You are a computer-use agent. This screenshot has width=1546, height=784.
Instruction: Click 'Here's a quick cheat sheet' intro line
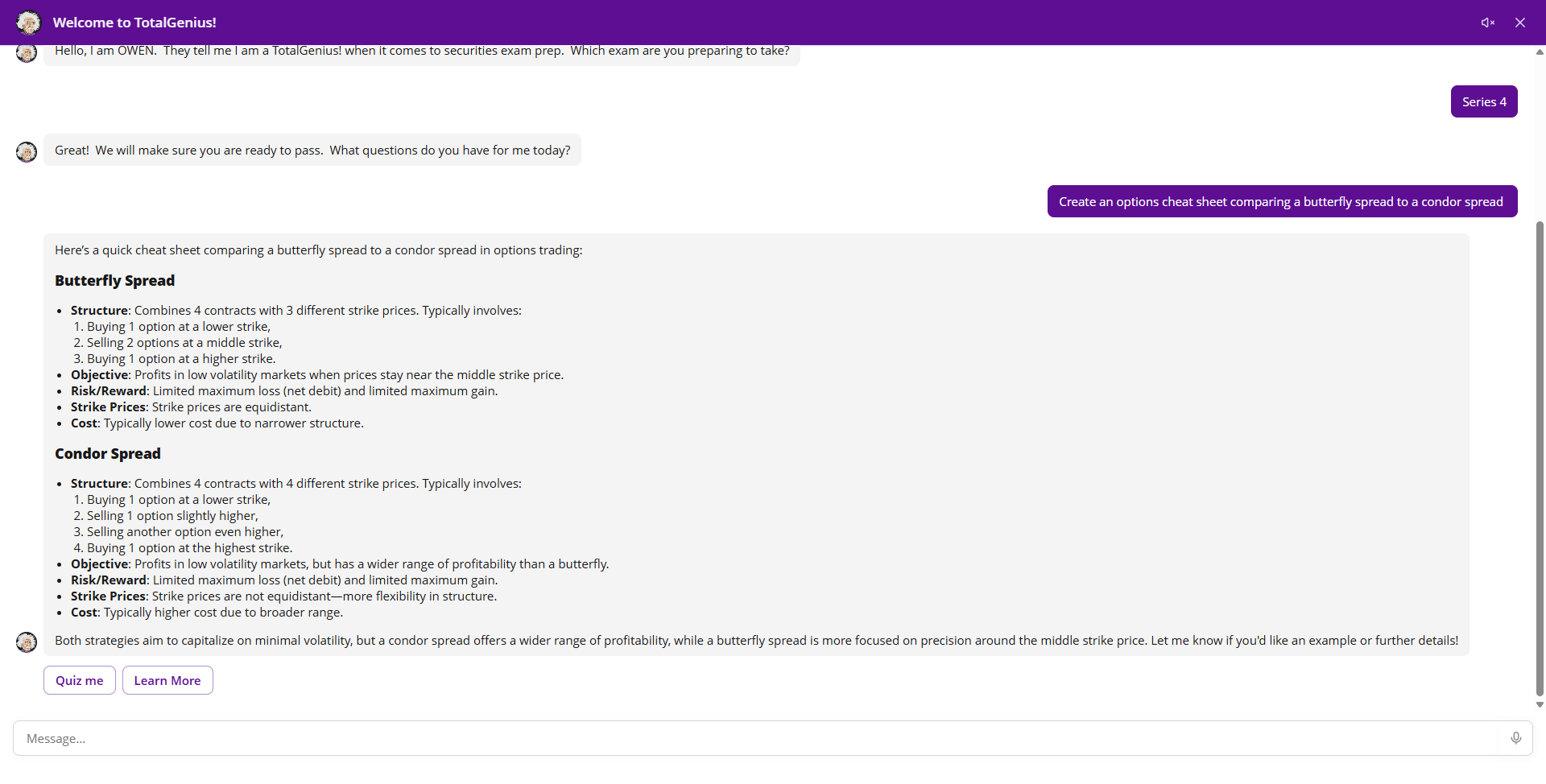coord(318,250)
